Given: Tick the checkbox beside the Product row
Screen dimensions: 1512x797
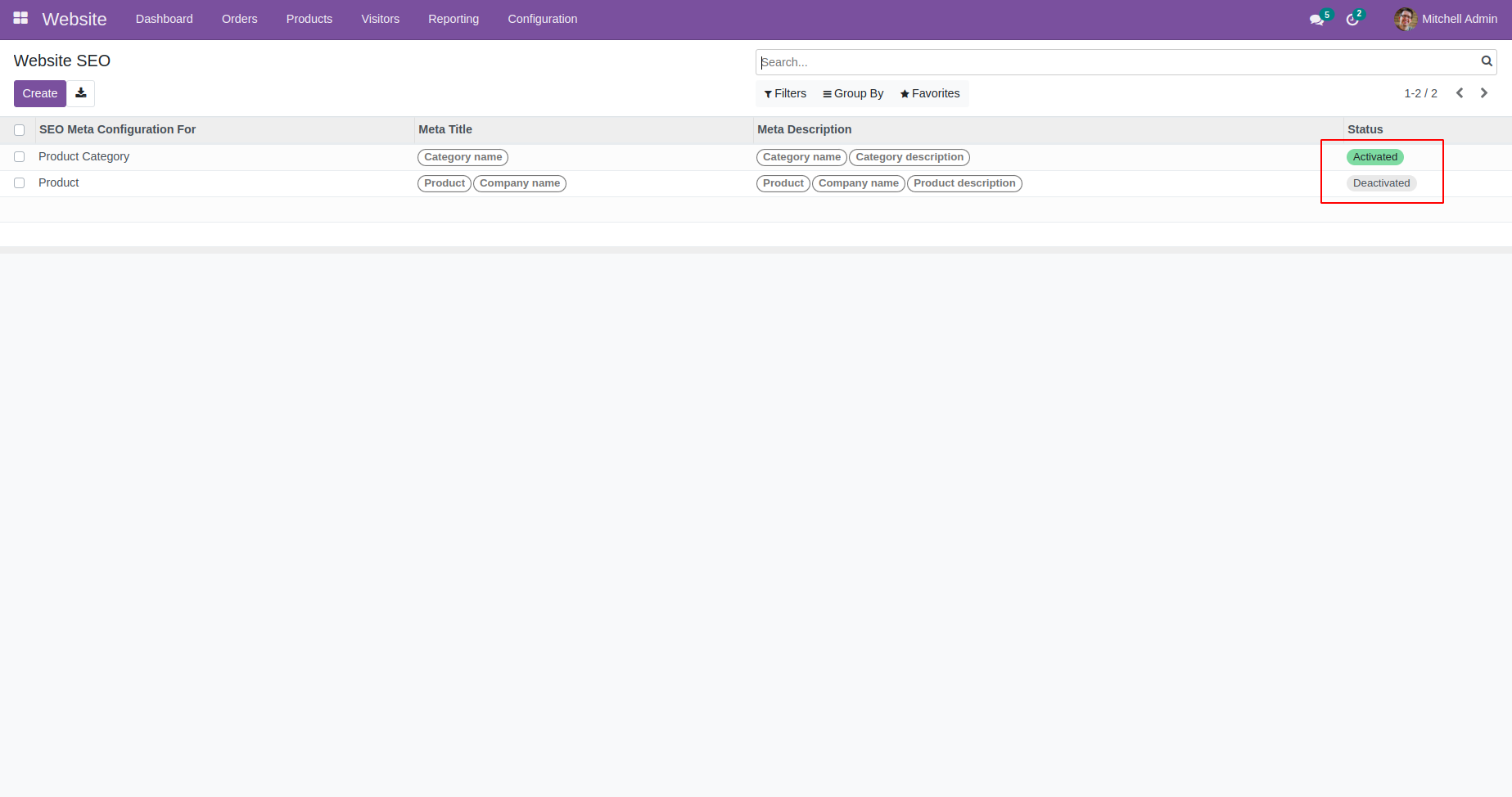Looking at the screenshot, I should tap(20, 182).
